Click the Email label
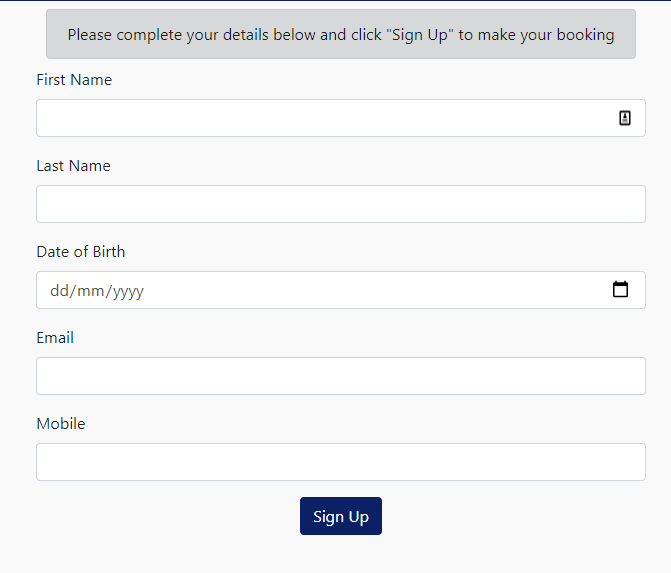Screen dimensions: 671x573 point(55,338)
